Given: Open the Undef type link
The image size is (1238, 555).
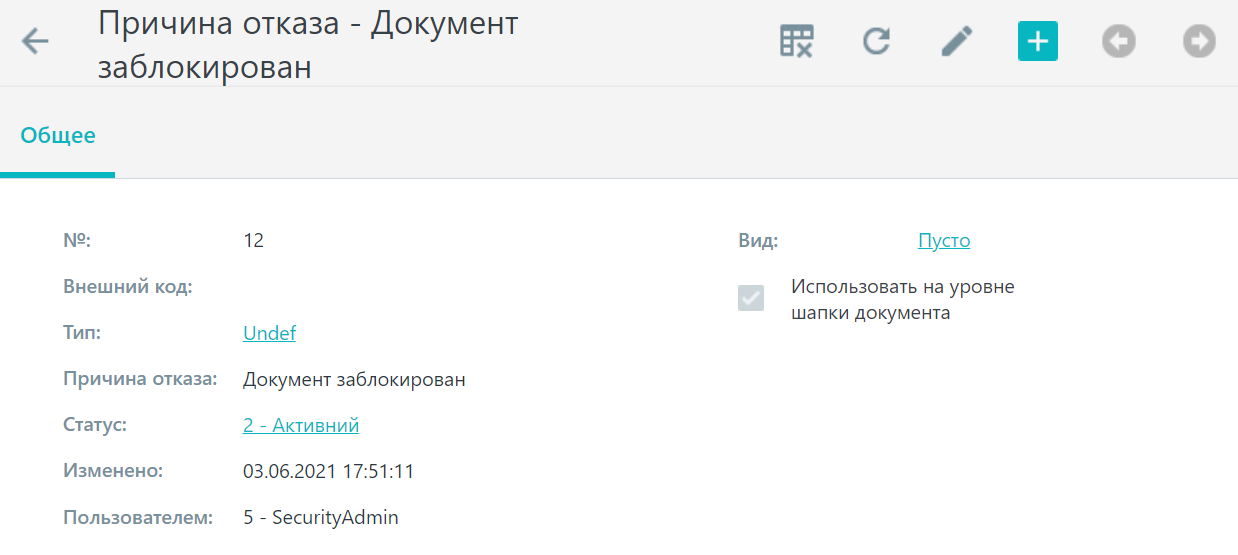Looking at the screenshot, I should pos(269,333).
